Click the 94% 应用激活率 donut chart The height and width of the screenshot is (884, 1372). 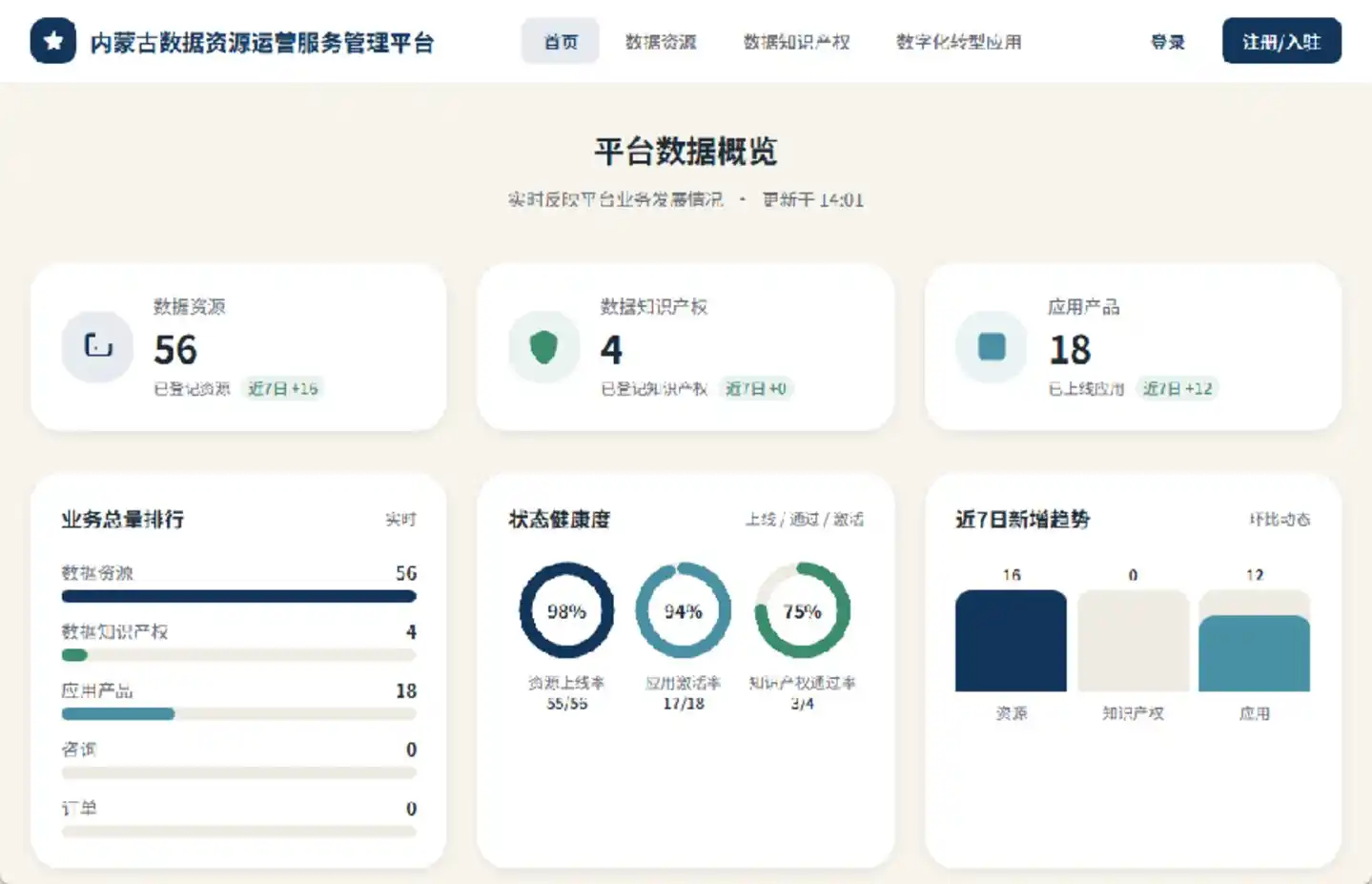(x=684, y=610)
